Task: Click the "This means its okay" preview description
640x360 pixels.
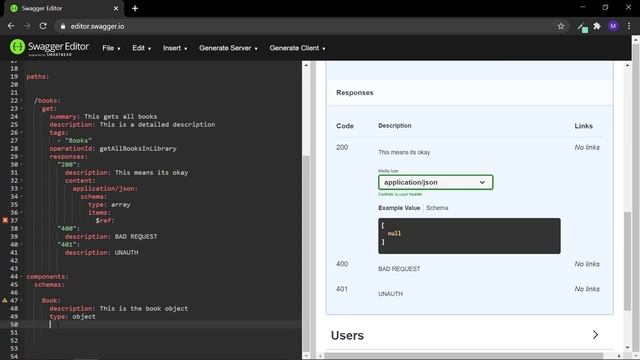Action: [404, 152]
